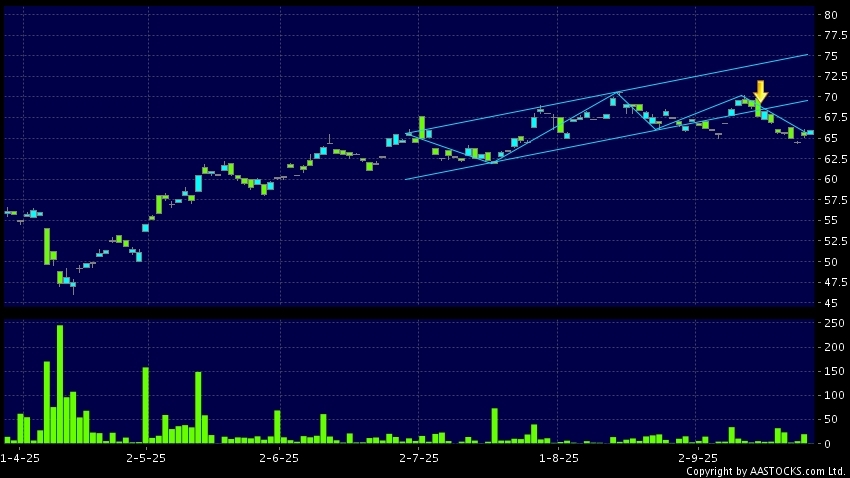
Task: Click the 250 label on the volume axis
Action: point(834,323)
